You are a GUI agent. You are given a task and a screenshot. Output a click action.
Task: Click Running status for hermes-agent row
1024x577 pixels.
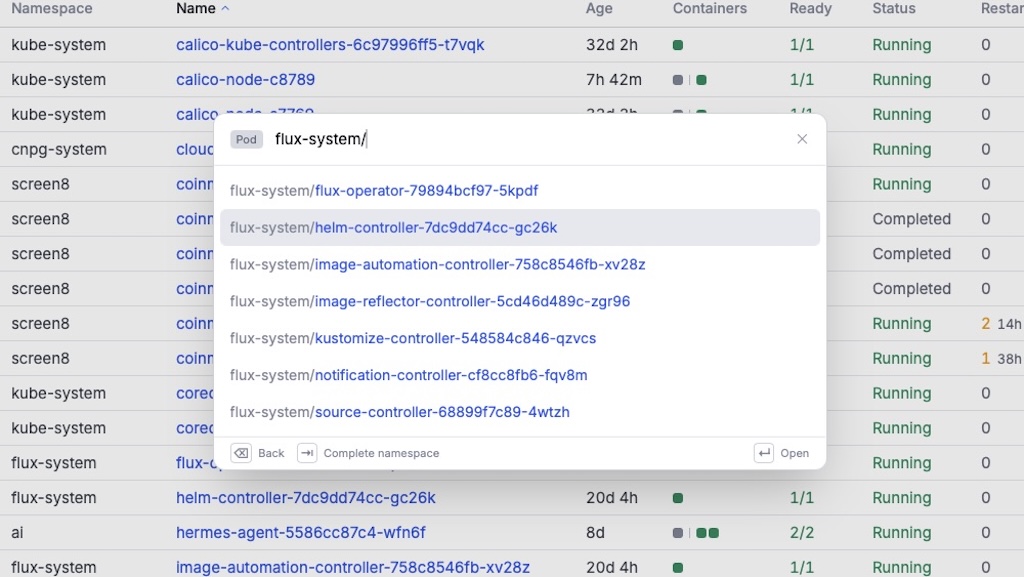(902, 533)
